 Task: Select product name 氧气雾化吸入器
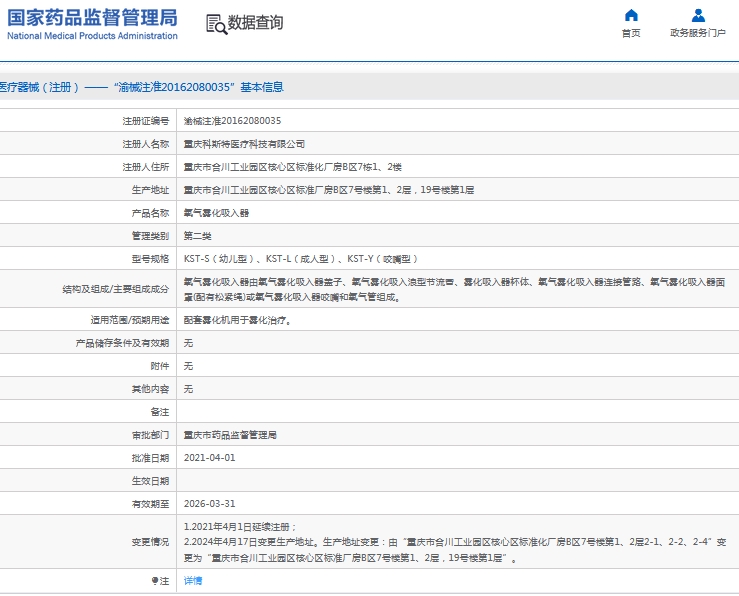(x=216, y=213)
